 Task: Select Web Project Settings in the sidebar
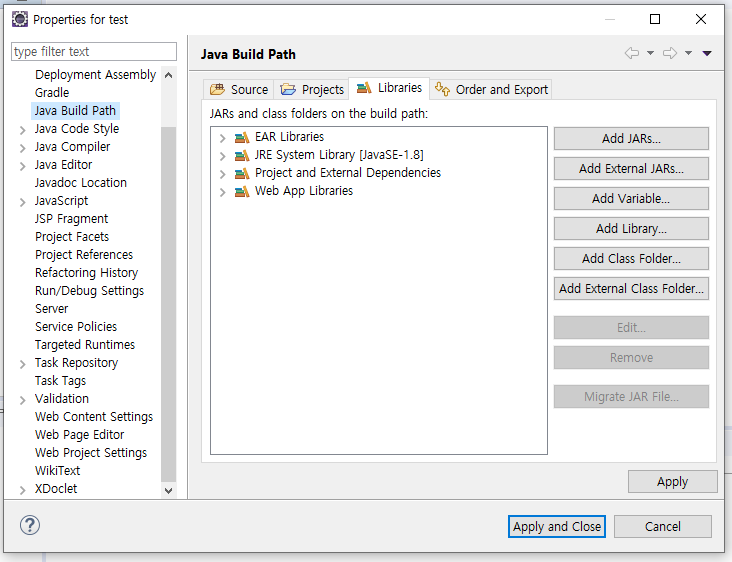click(x=91, y=453)
